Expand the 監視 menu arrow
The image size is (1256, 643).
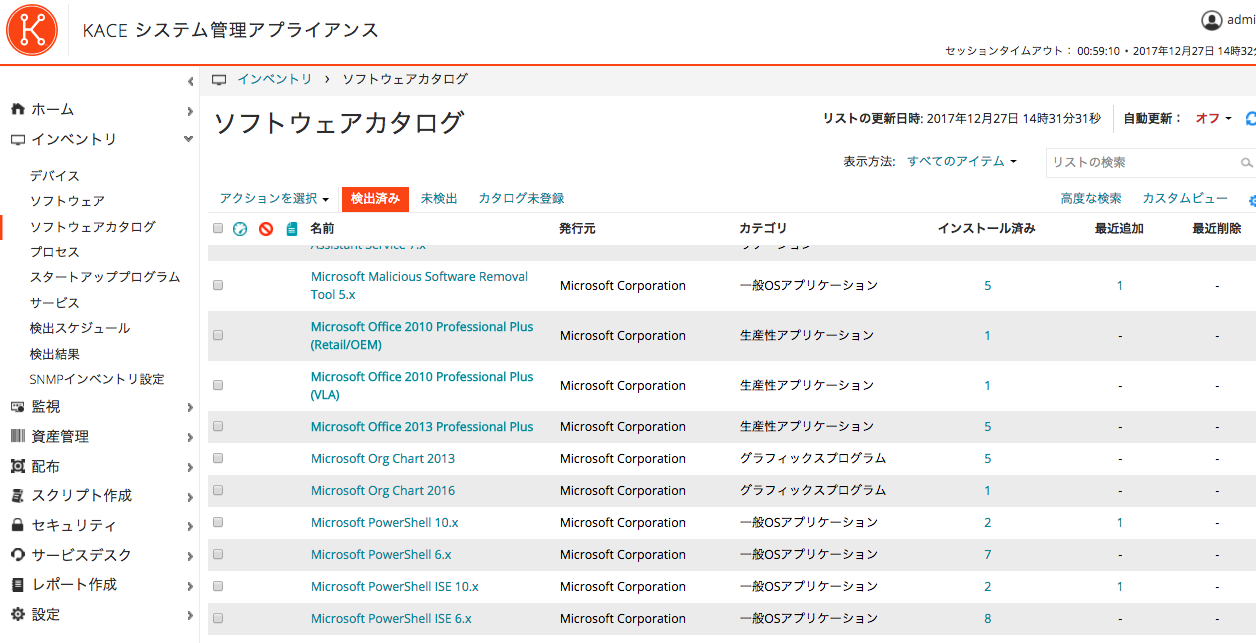[190, 407]
